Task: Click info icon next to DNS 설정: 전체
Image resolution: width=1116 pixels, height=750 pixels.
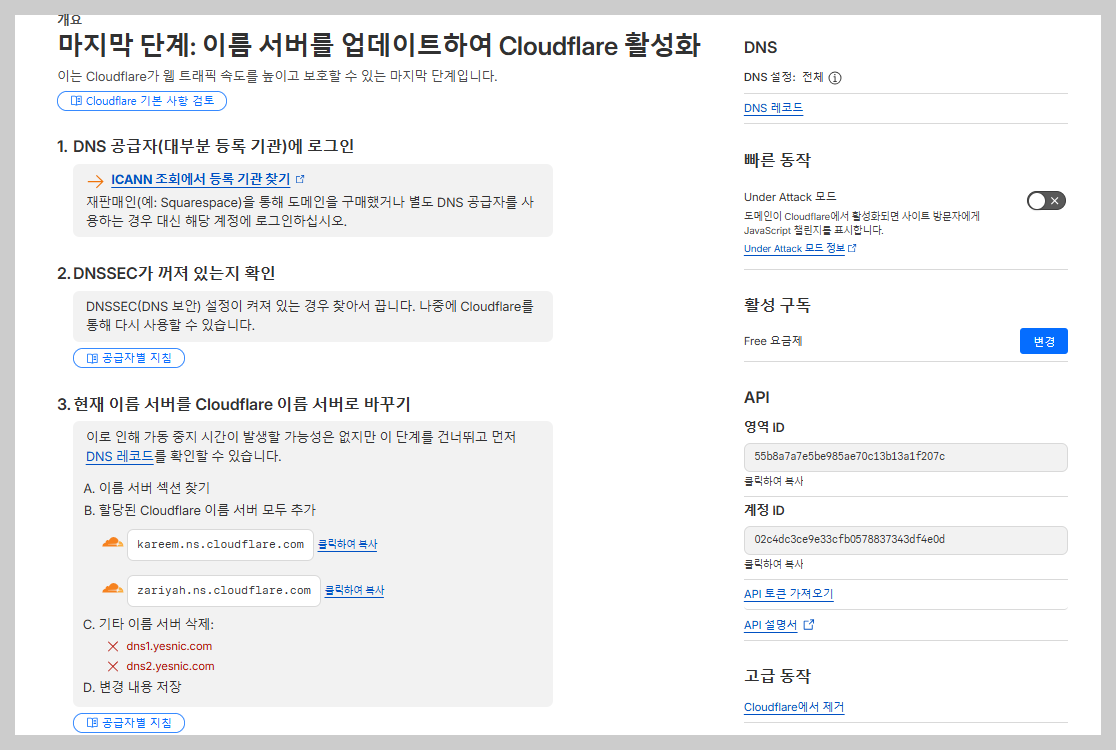Action: (836, 78)
